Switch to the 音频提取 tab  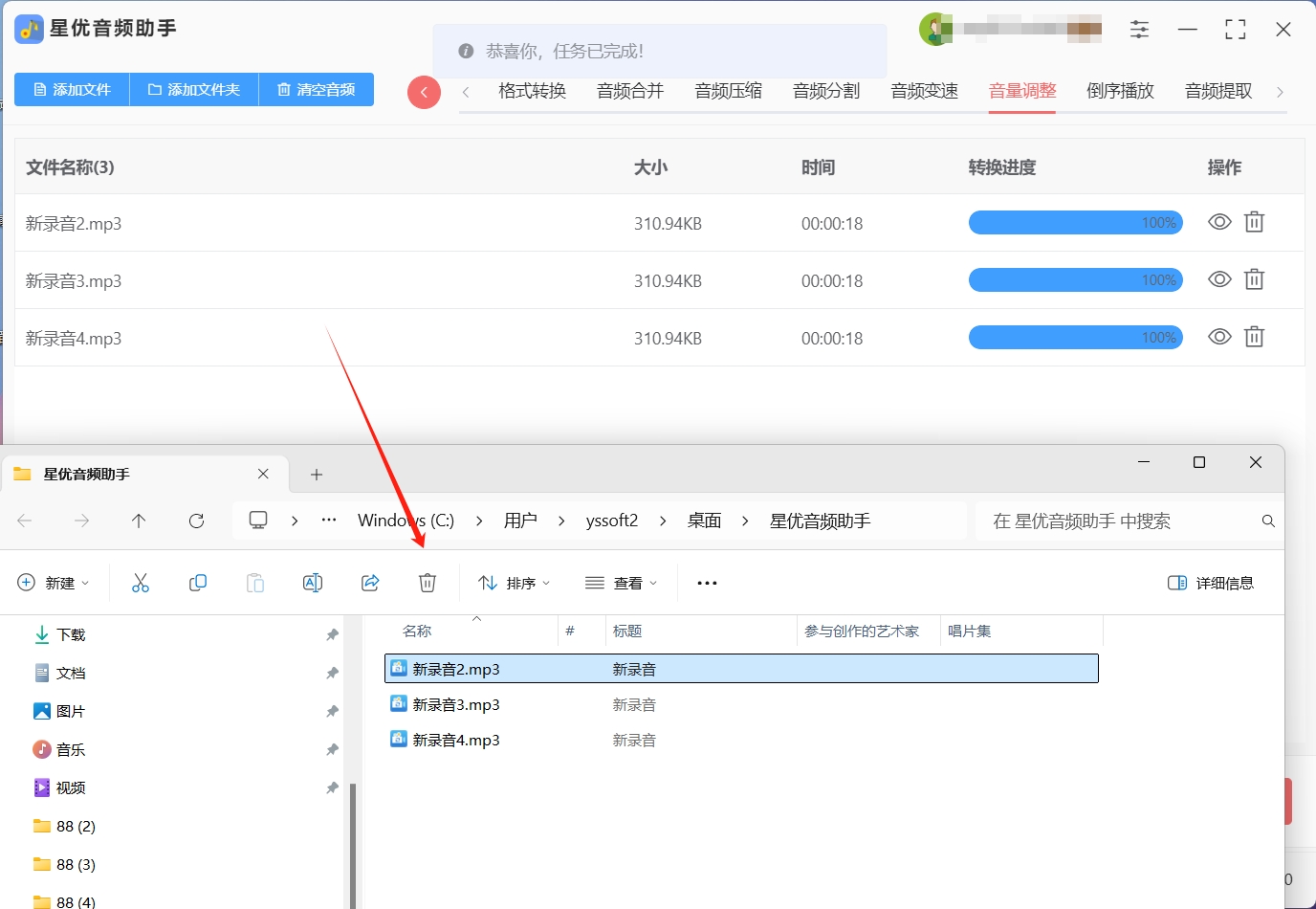(1218, 92)
